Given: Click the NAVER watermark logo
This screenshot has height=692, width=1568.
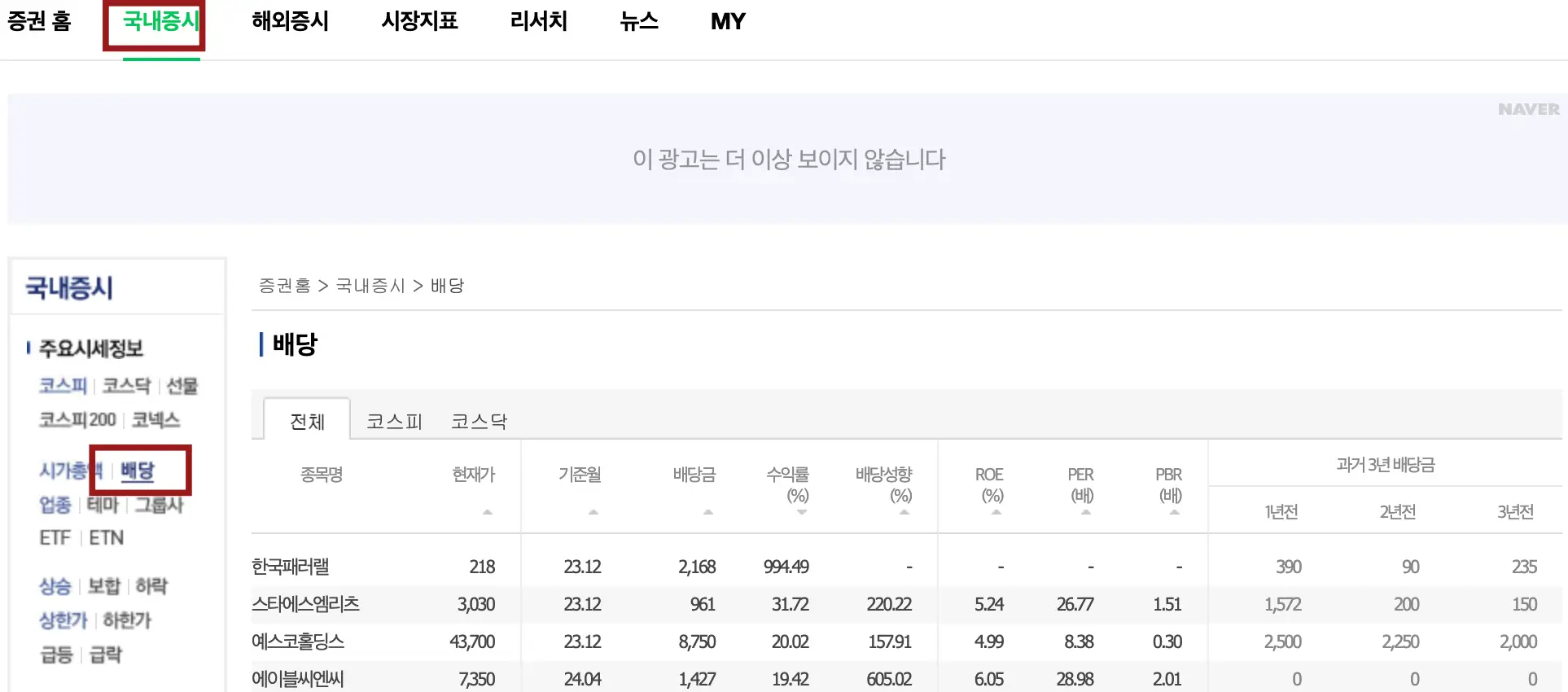Looking at the screenshot, I should tap(1530, 108).
